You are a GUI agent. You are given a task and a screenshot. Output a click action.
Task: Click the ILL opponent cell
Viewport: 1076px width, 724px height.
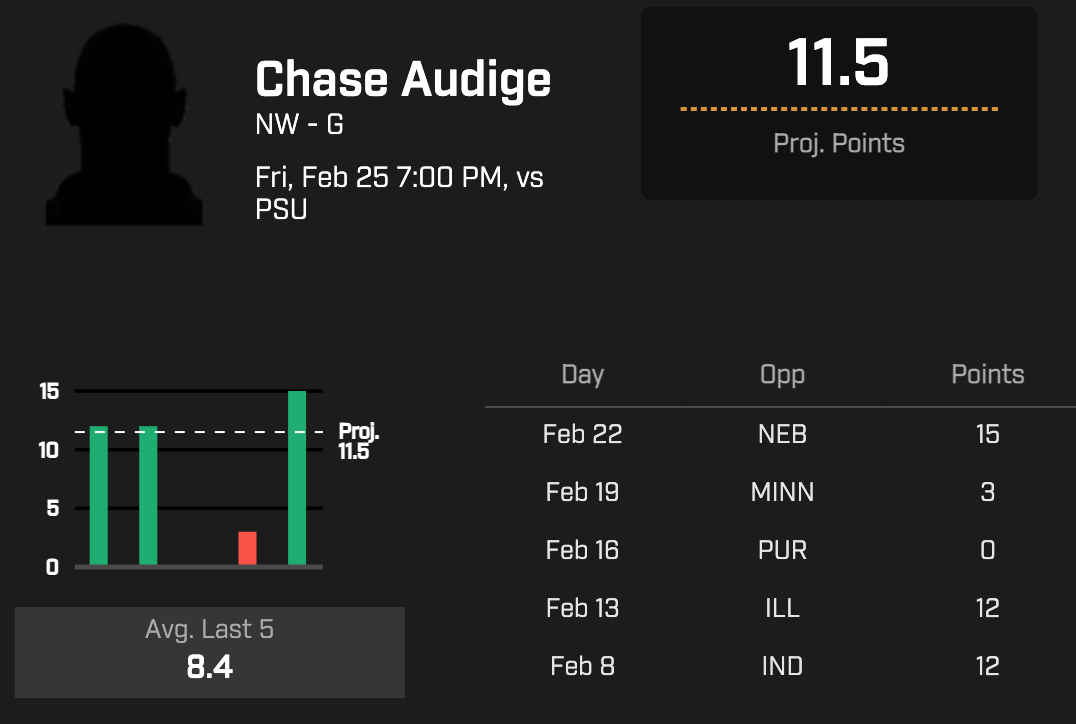coord(782,608)
